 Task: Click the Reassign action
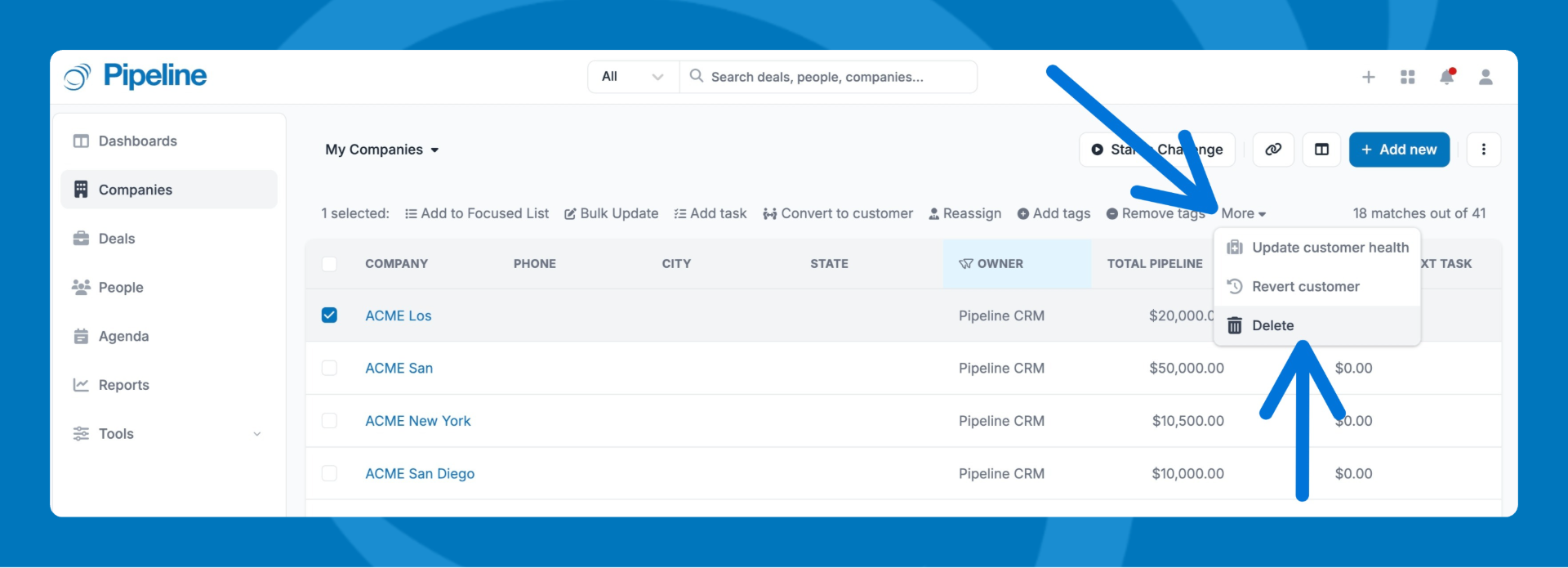pos(964,213)
